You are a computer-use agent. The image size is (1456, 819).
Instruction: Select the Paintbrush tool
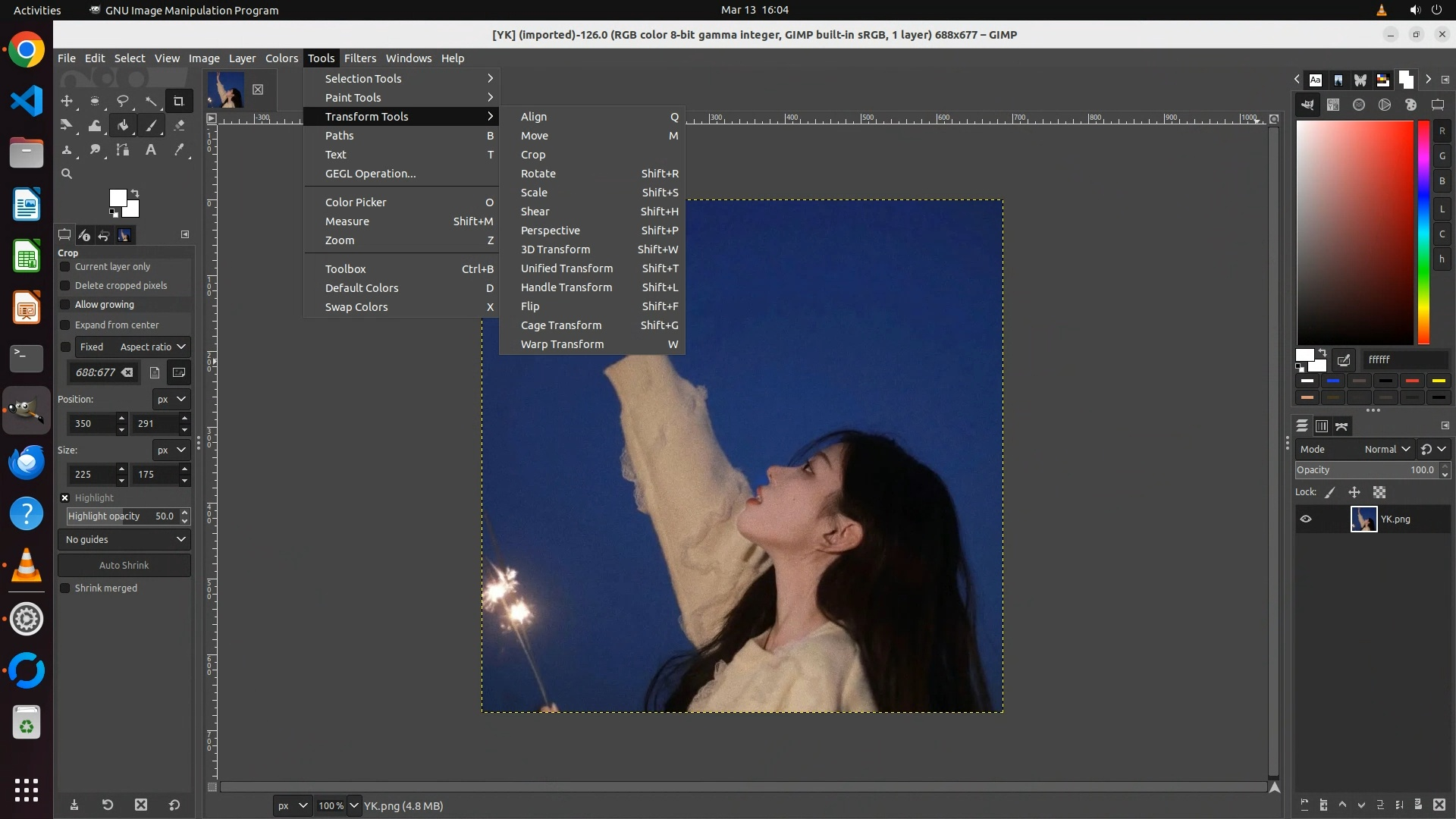pyautogui.click(x=151, y=126)
